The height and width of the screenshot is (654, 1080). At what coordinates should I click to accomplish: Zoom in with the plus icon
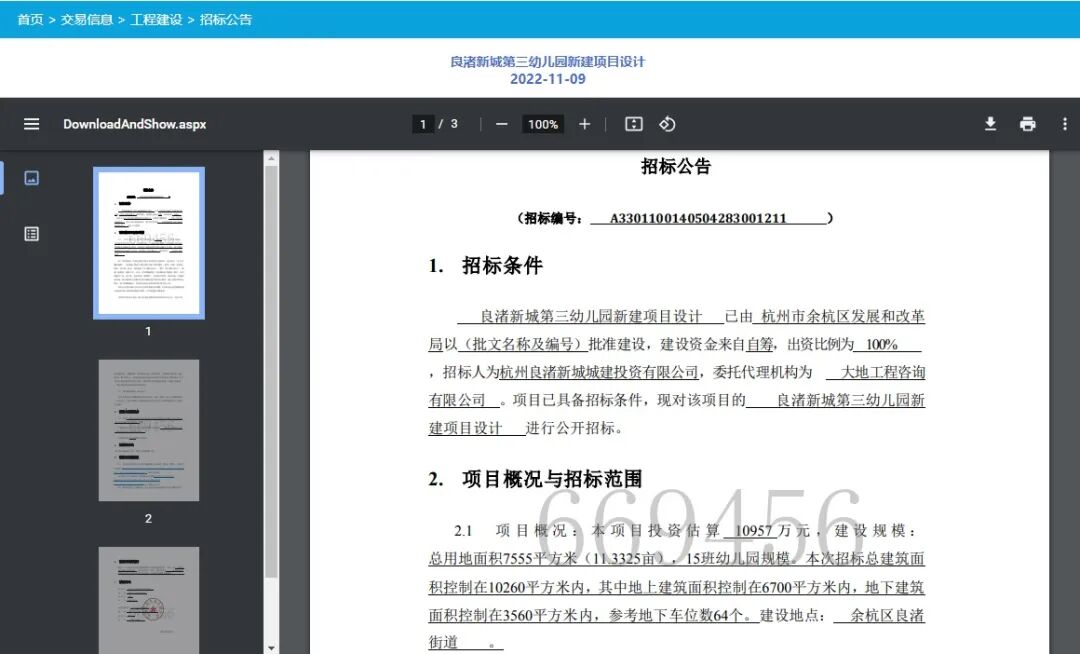pos(585,124)
